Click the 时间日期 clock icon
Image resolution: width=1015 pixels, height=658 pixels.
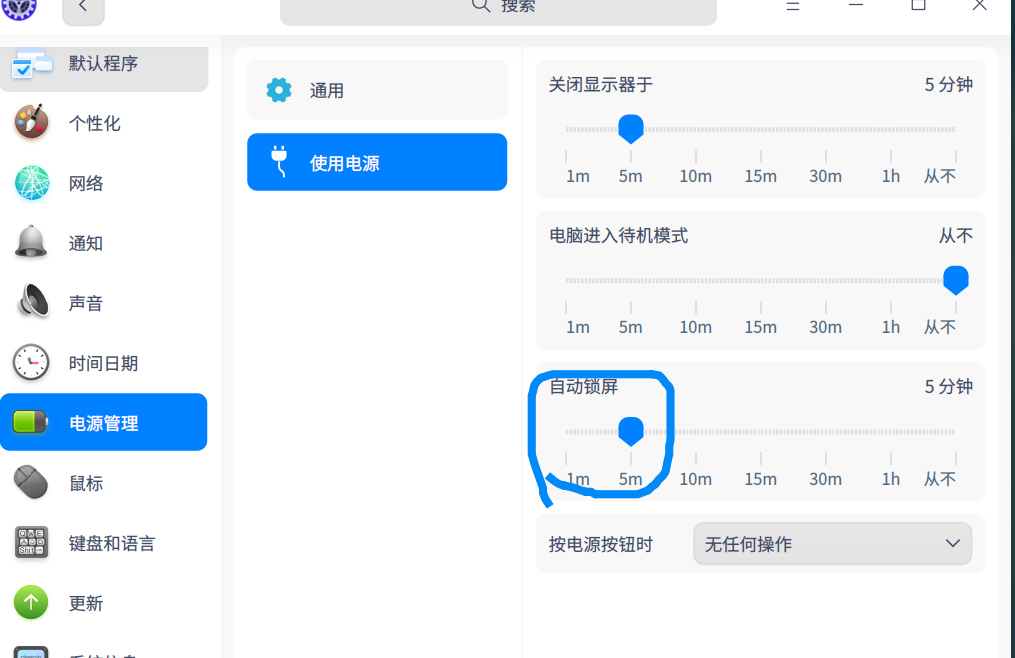[30, 362]
